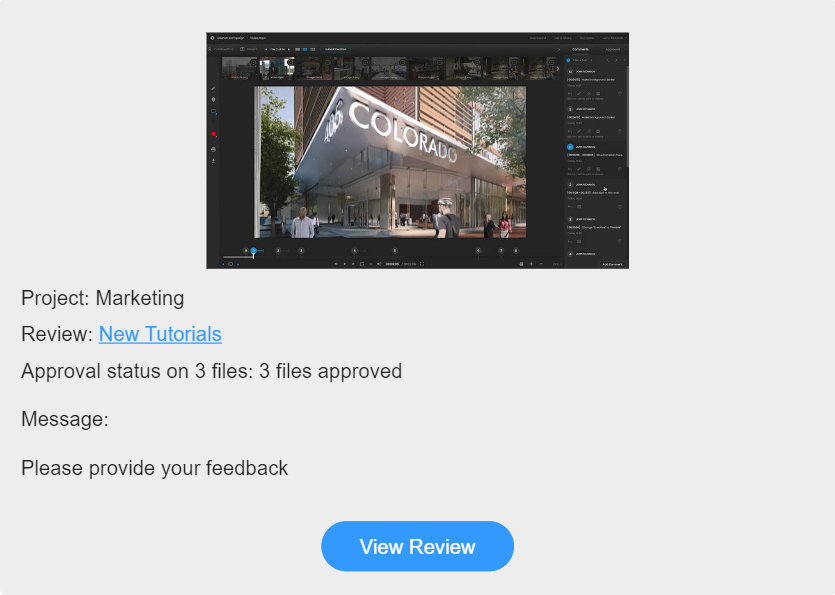Screen dimensions: 835x595
Task: Click the delete trash icon on a comment
Action: click(619, 94)
